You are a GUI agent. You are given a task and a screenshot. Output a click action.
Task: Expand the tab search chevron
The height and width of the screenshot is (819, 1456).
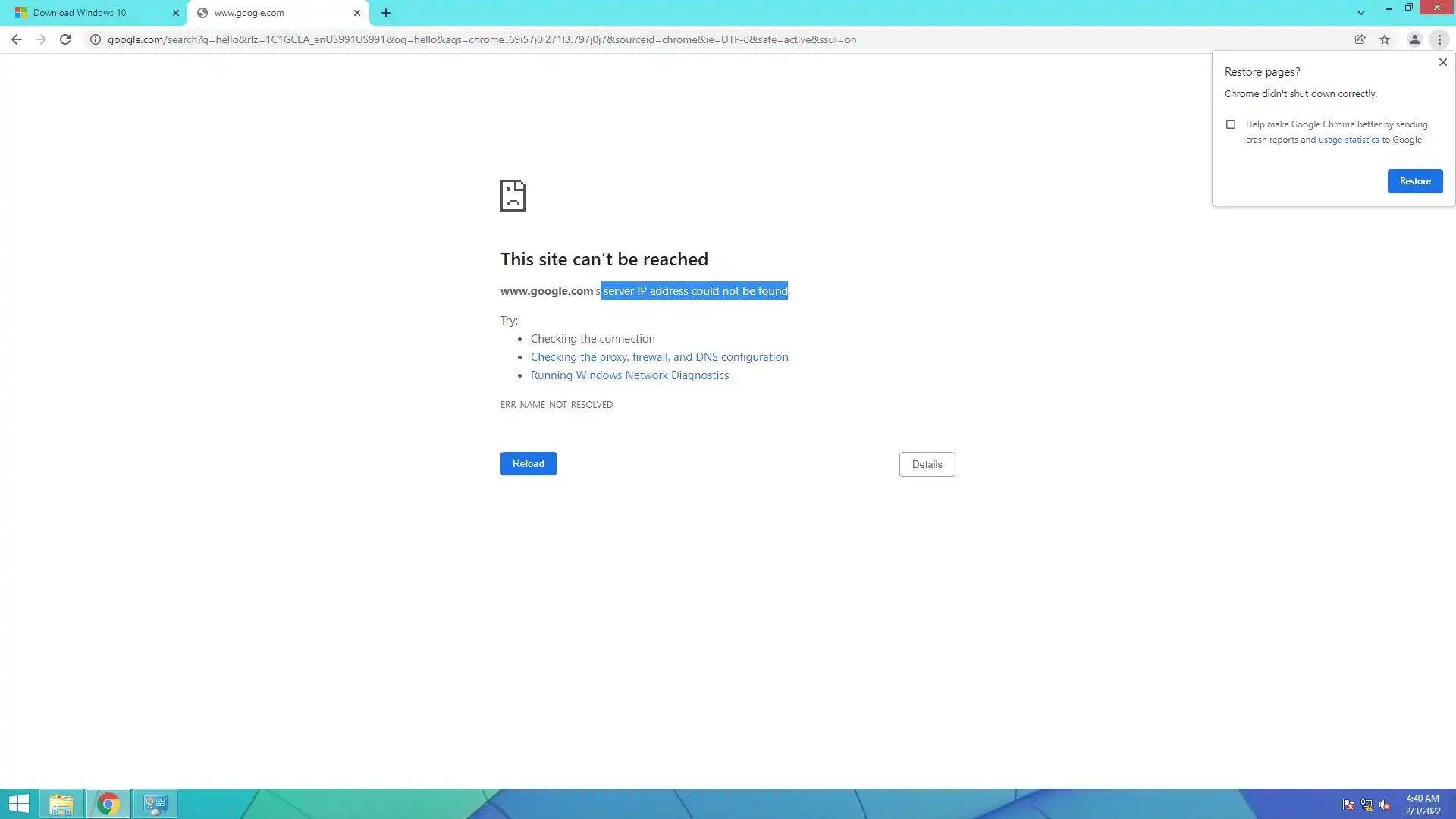click(1361, 13)
